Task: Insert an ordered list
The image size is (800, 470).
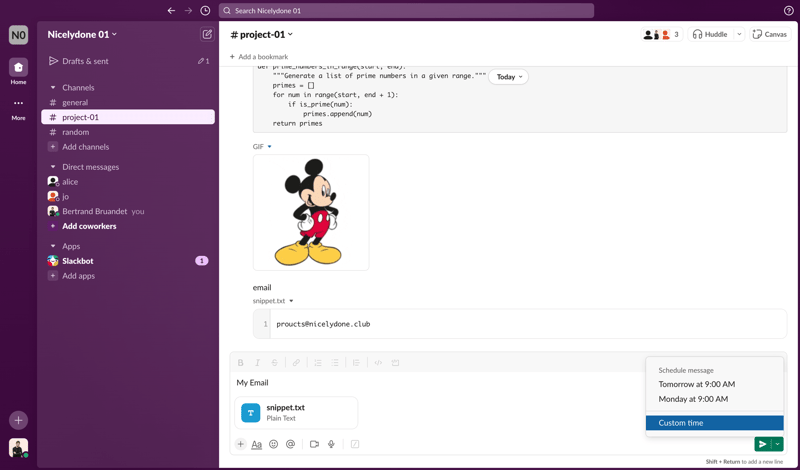Action: (x=318, y=363)
